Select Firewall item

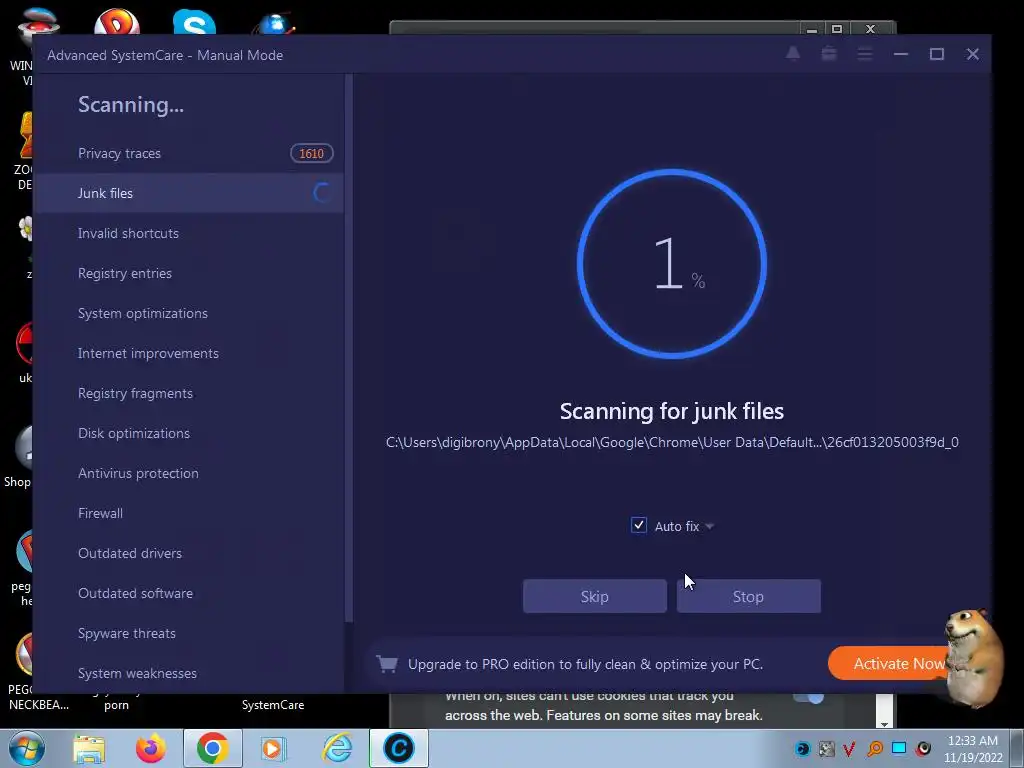click(x=188, y=513)
